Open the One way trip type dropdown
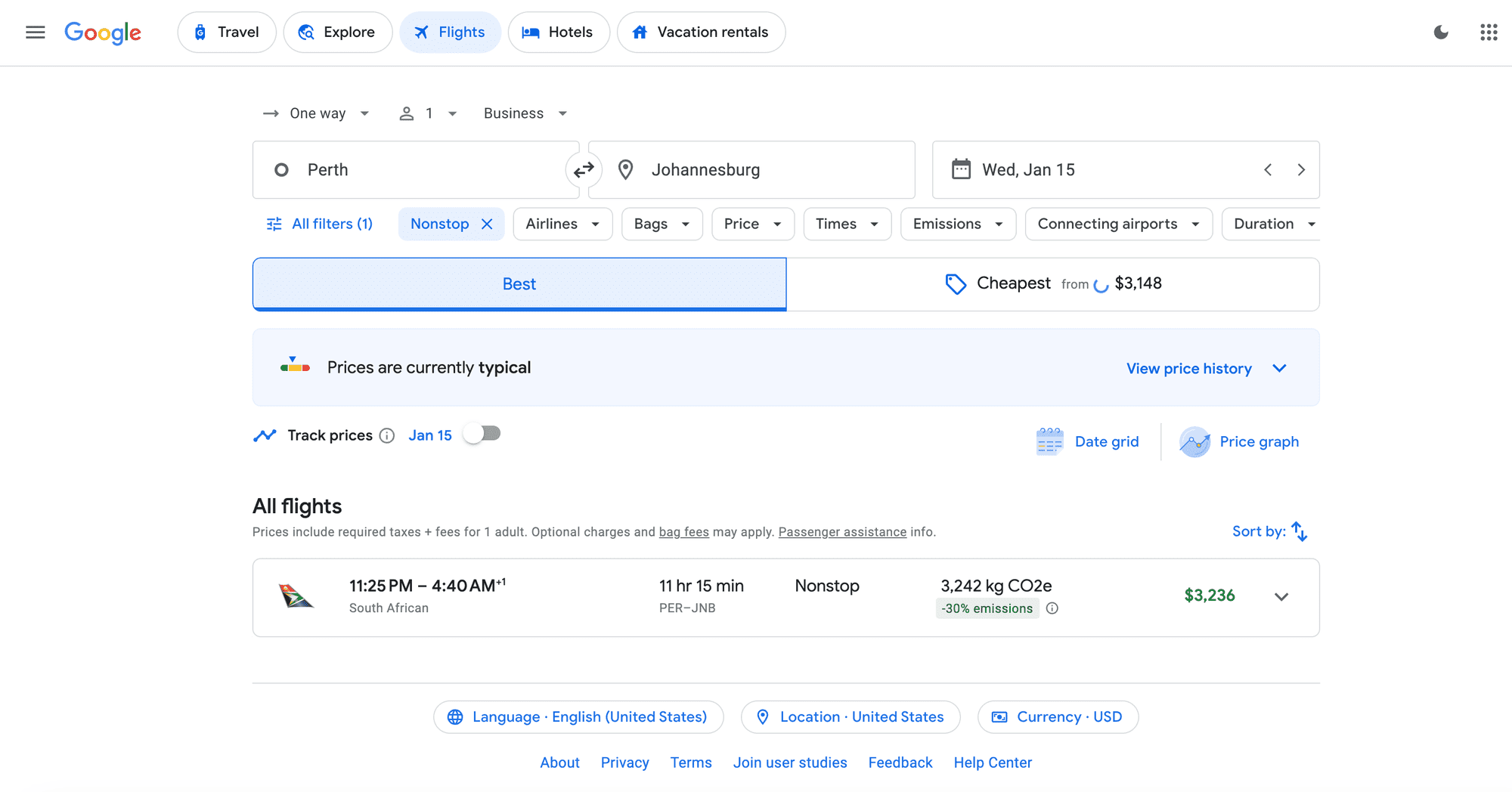Image resolution: width=1512 pixels, height=792 pixels. pos(316,113)
